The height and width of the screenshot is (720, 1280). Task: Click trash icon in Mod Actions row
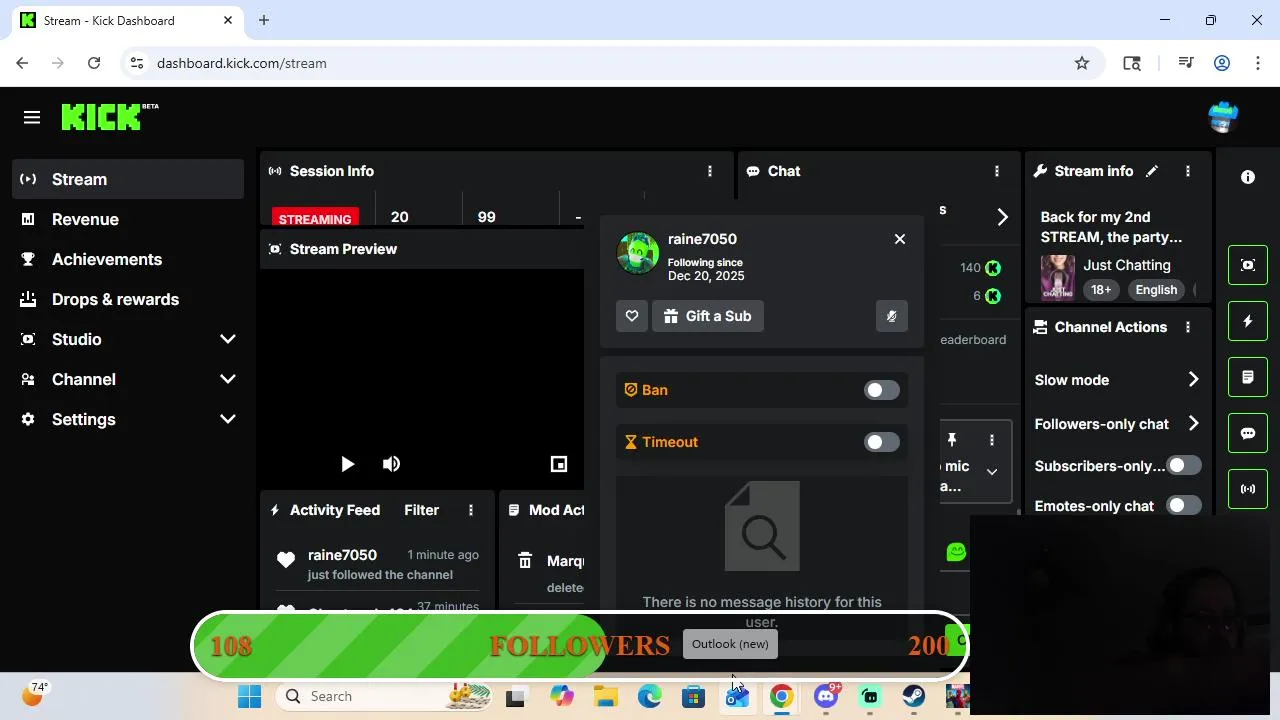tap(525, 561)
